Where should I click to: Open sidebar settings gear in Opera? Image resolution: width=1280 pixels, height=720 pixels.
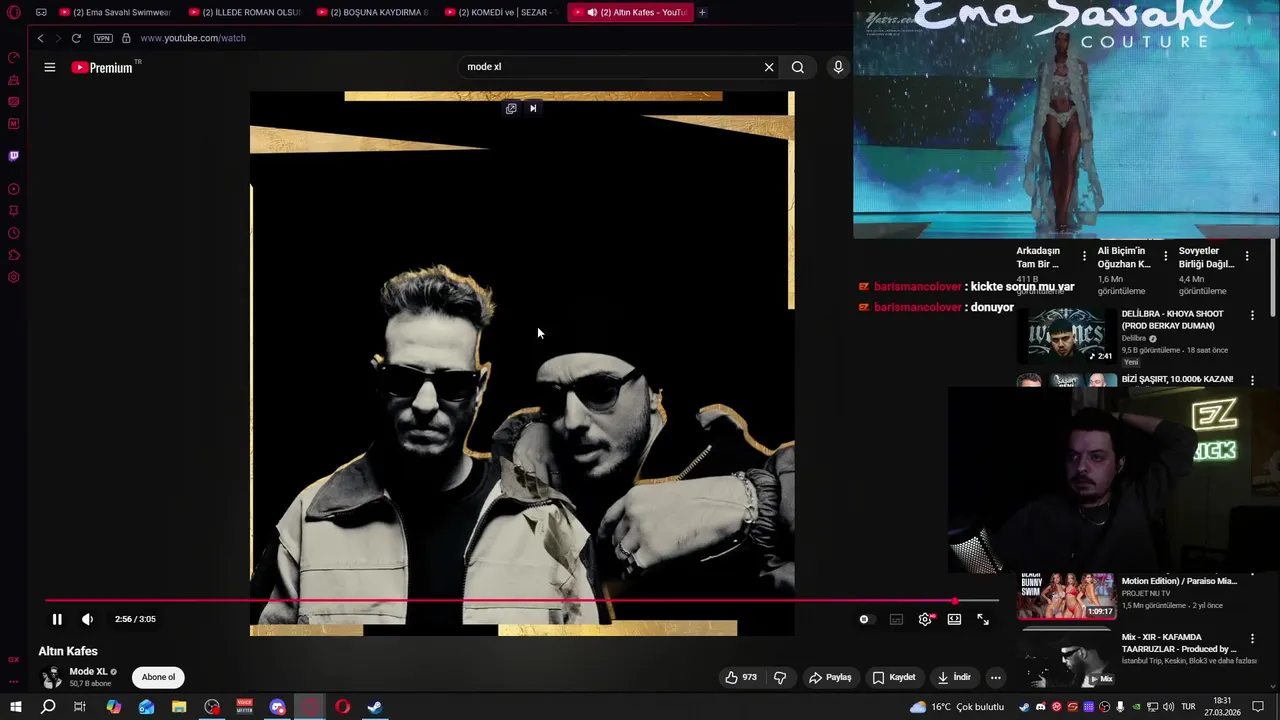coord(14,277)
